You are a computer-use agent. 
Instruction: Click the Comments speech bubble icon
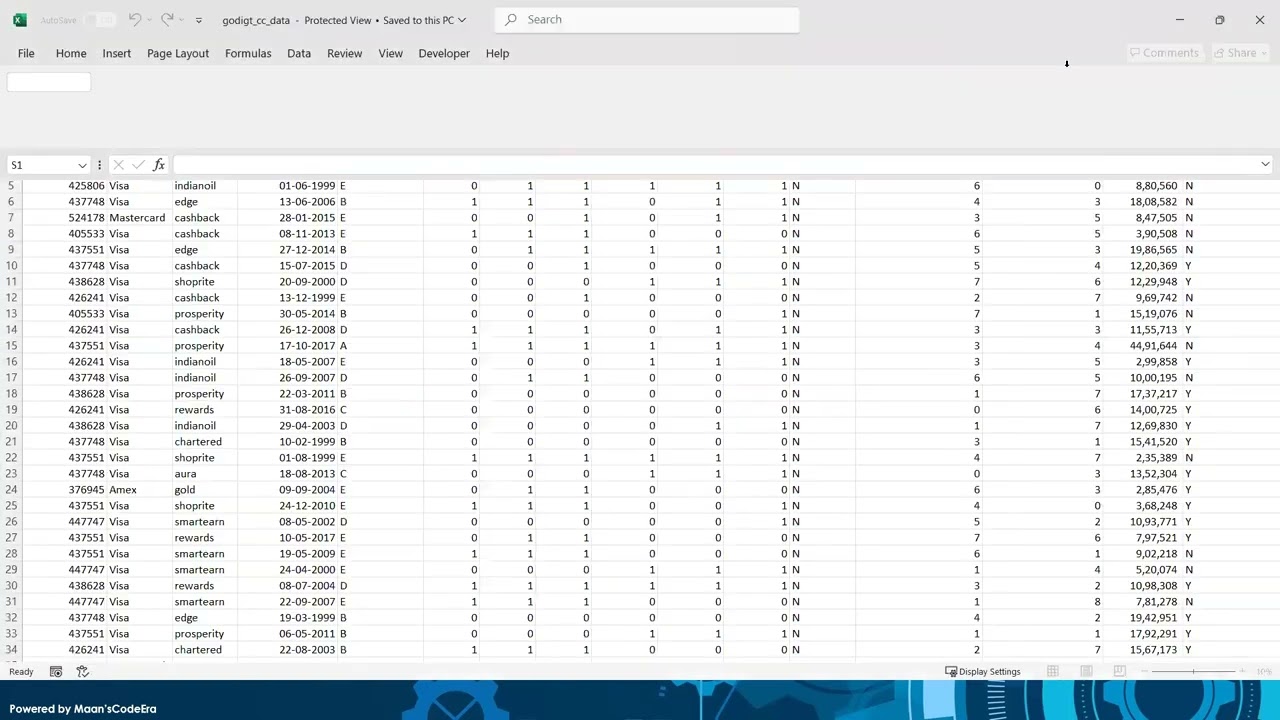pyautogui.click(x=1135, y=53)
